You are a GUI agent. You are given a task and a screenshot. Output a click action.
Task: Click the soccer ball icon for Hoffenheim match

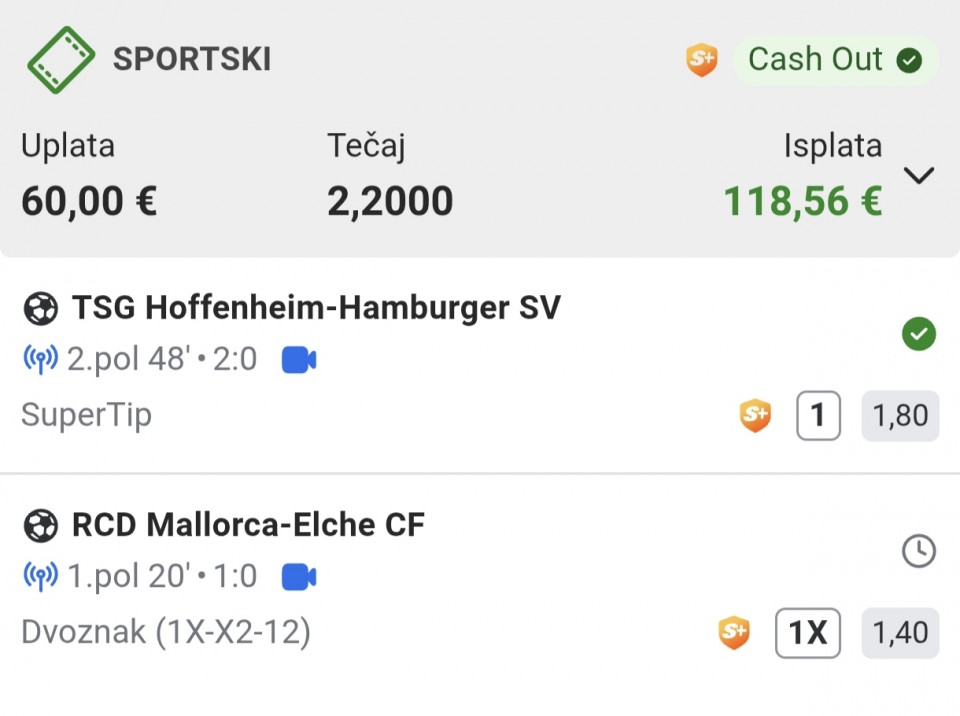41,308
